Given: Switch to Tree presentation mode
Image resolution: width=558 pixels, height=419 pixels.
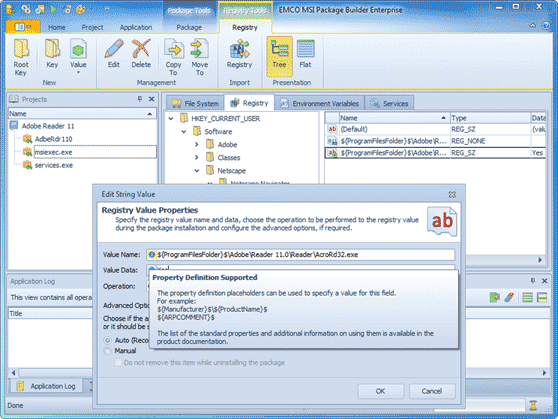Looking at the screenshot, I should pyautogui.click(x=279, y=56).
